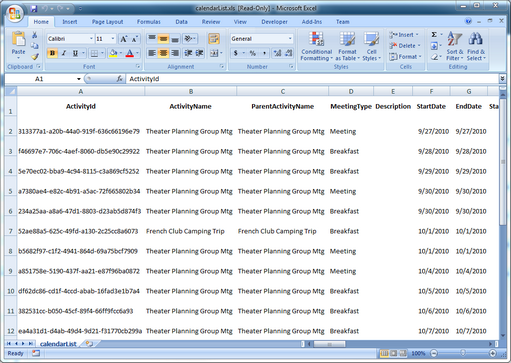This screenshot has width=511, height=363.
Task: Increase indent
Action: (199, 53)
